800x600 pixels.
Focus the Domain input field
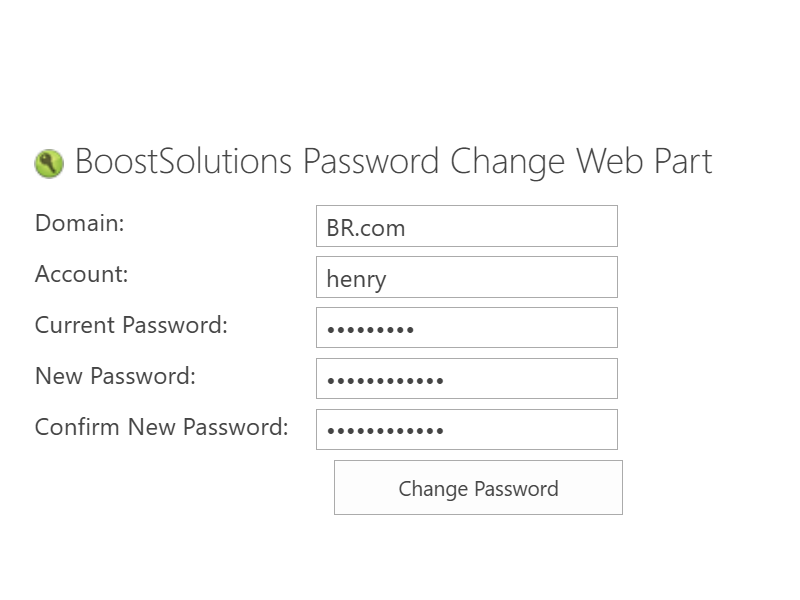click(x=467, y=226)
